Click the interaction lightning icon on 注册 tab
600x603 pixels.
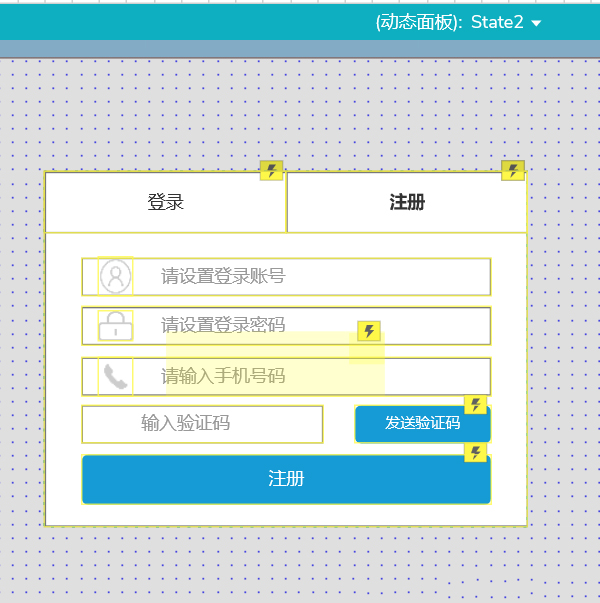(513, 170)
